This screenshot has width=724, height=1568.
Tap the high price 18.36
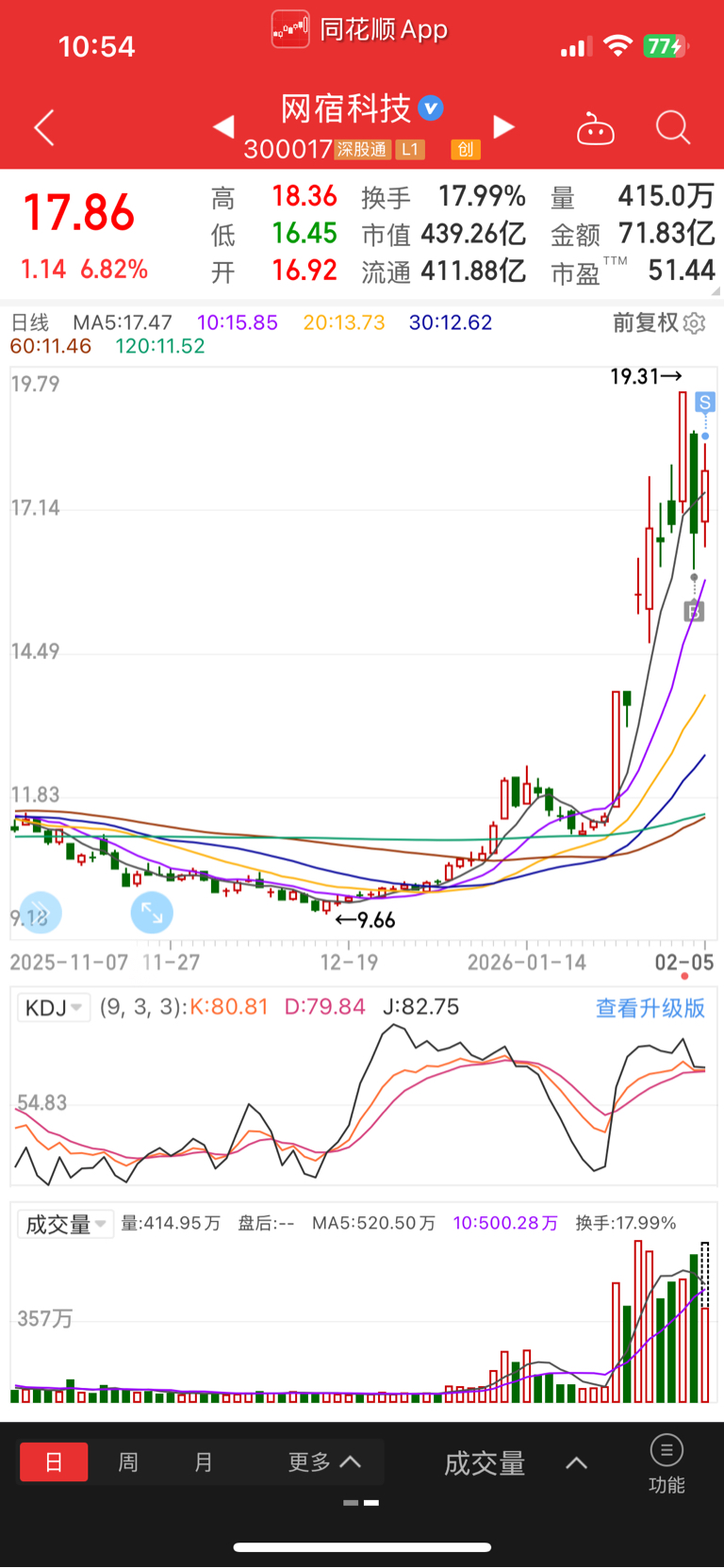click(x=304, y=196)
